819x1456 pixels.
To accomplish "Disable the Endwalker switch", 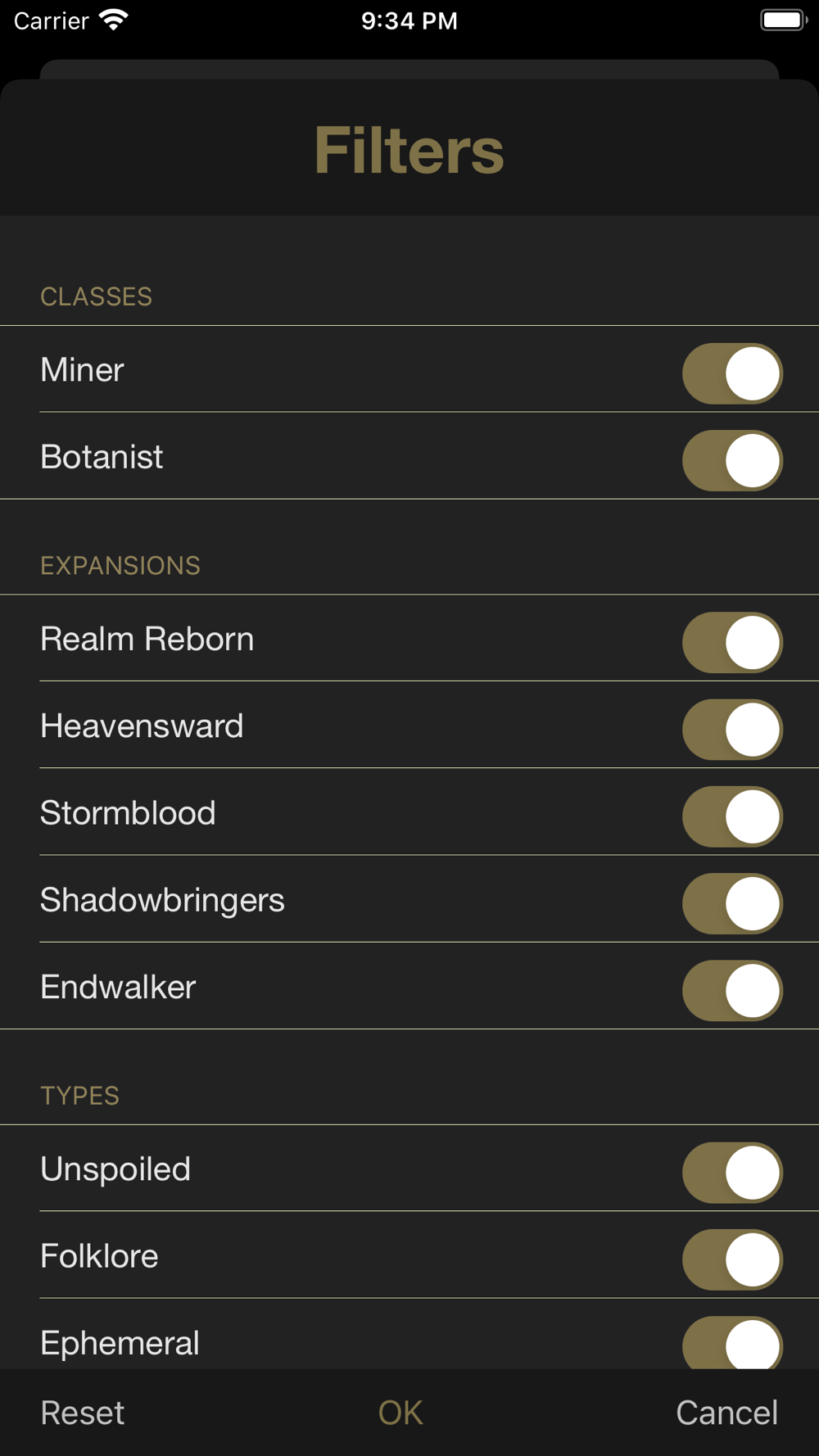I will 732,990.
